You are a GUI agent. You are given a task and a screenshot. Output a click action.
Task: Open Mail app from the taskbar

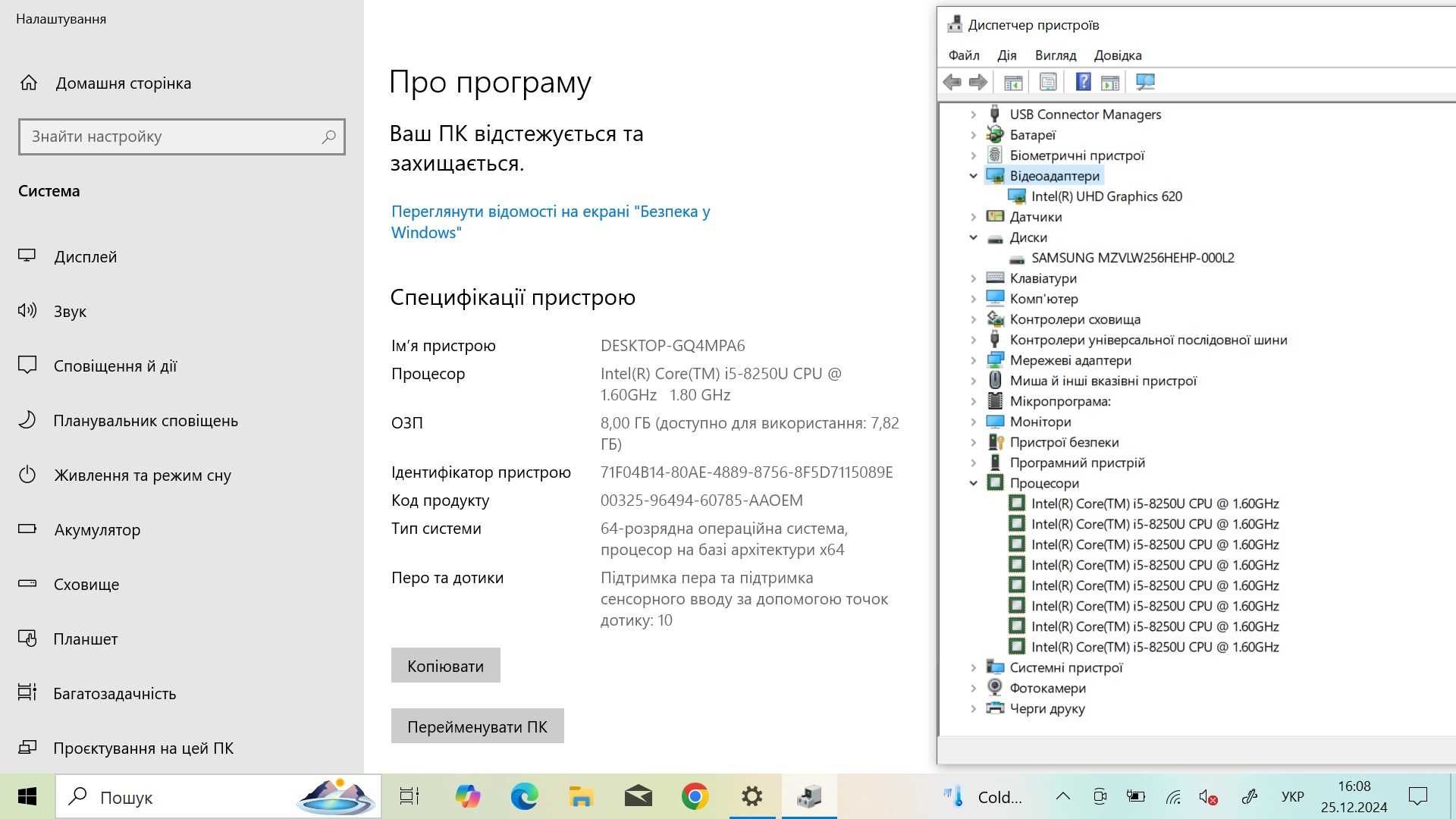tap(638, 796)
